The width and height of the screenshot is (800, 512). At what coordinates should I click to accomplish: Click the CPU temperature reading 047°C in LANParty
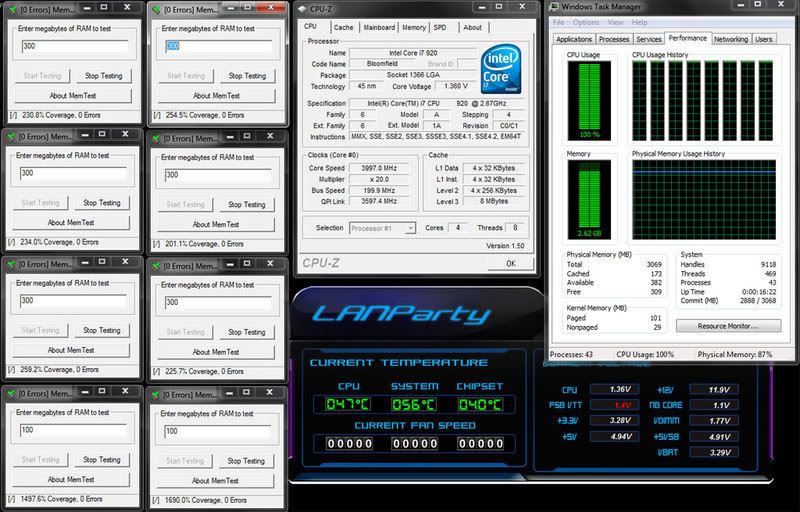pyautogui.click(x=348, y=404)
